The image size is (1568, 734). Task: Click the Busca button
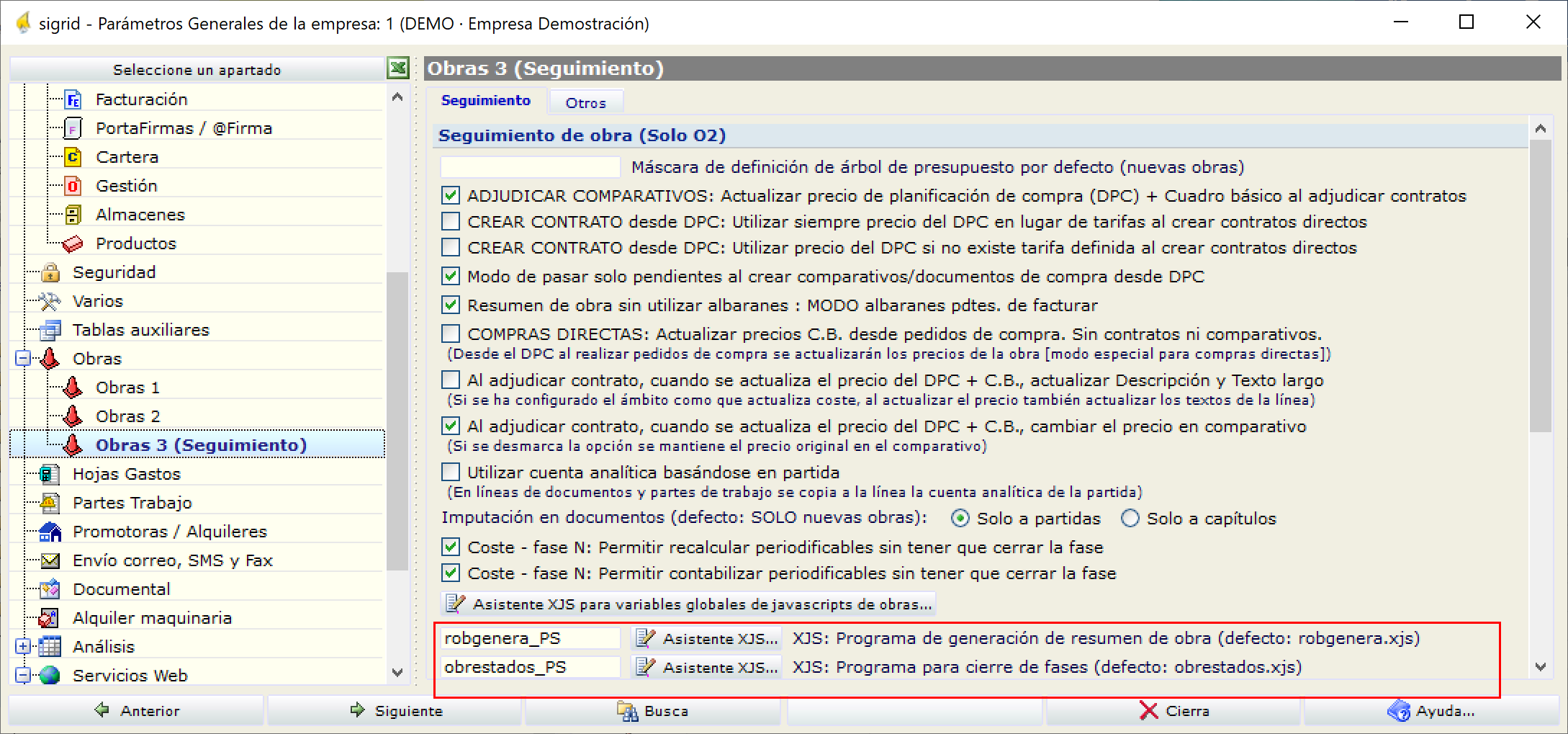[x=652, y=711]
